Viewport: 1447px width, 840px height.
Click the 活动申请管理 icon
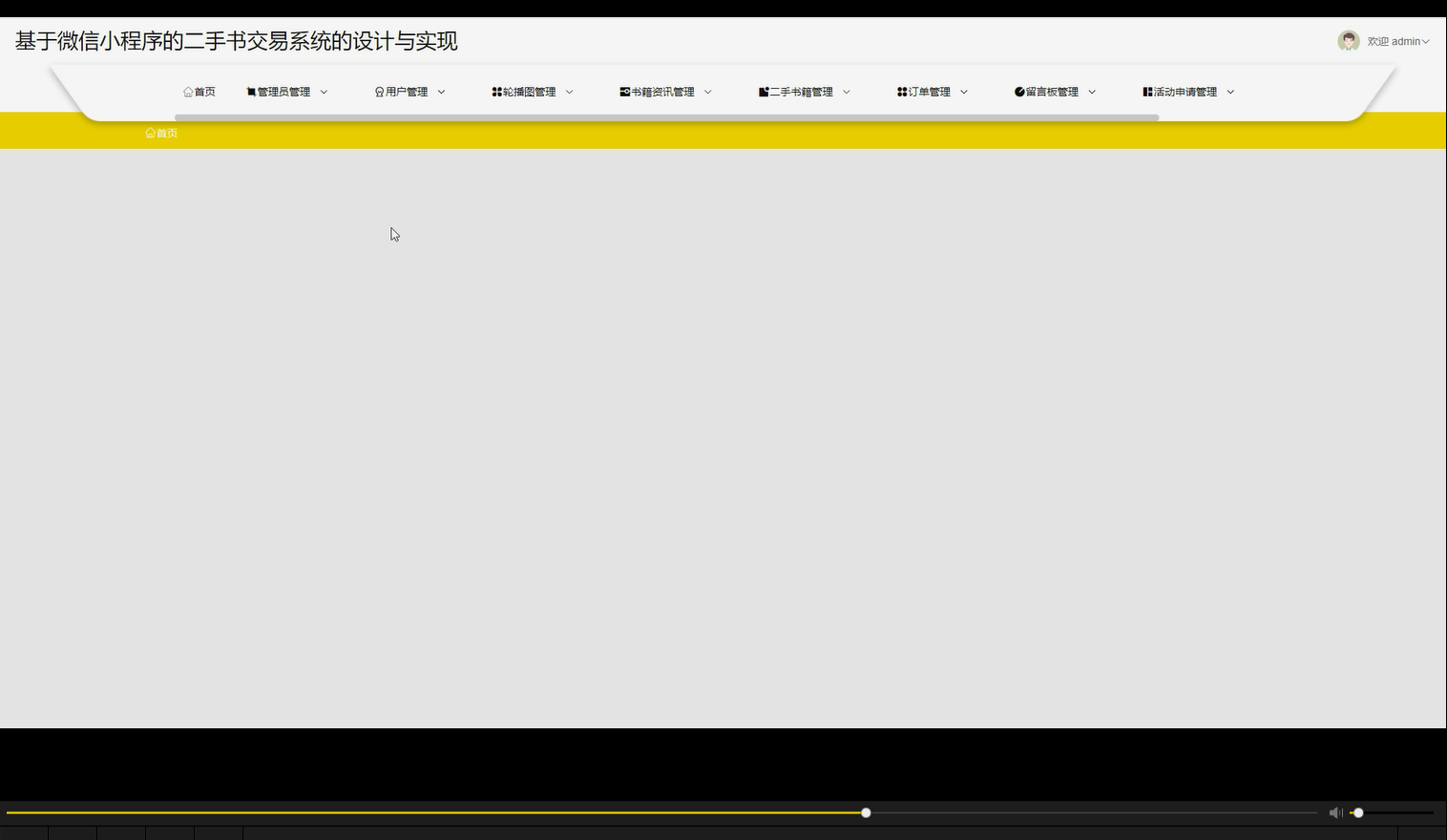pos(1147,93)
